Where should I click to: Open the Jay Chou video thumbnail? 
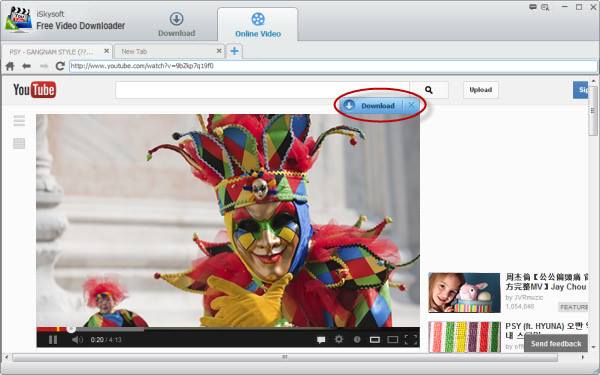[x=464, y=293]
